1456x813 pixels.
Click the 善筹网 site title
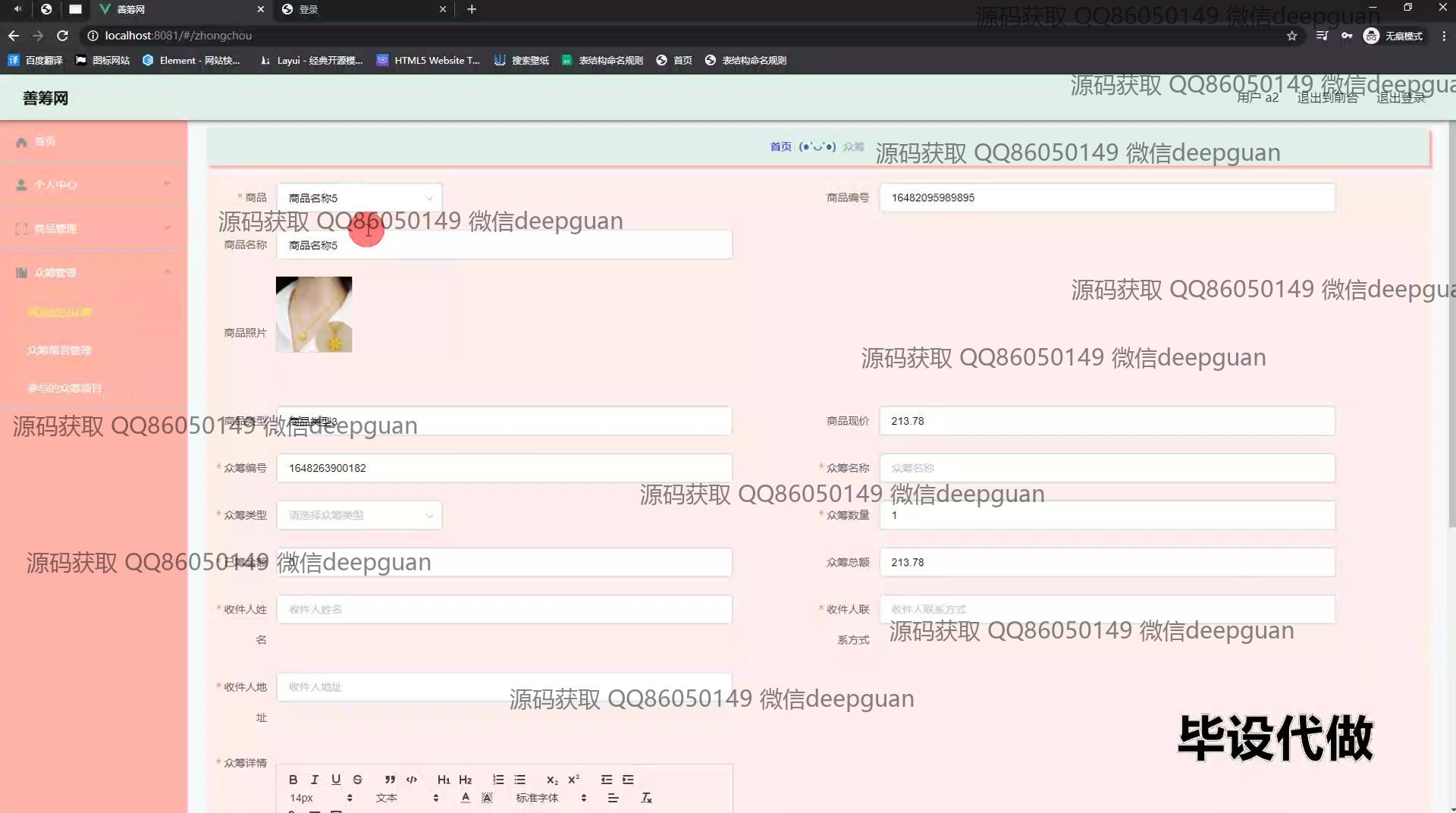[45, 98]
